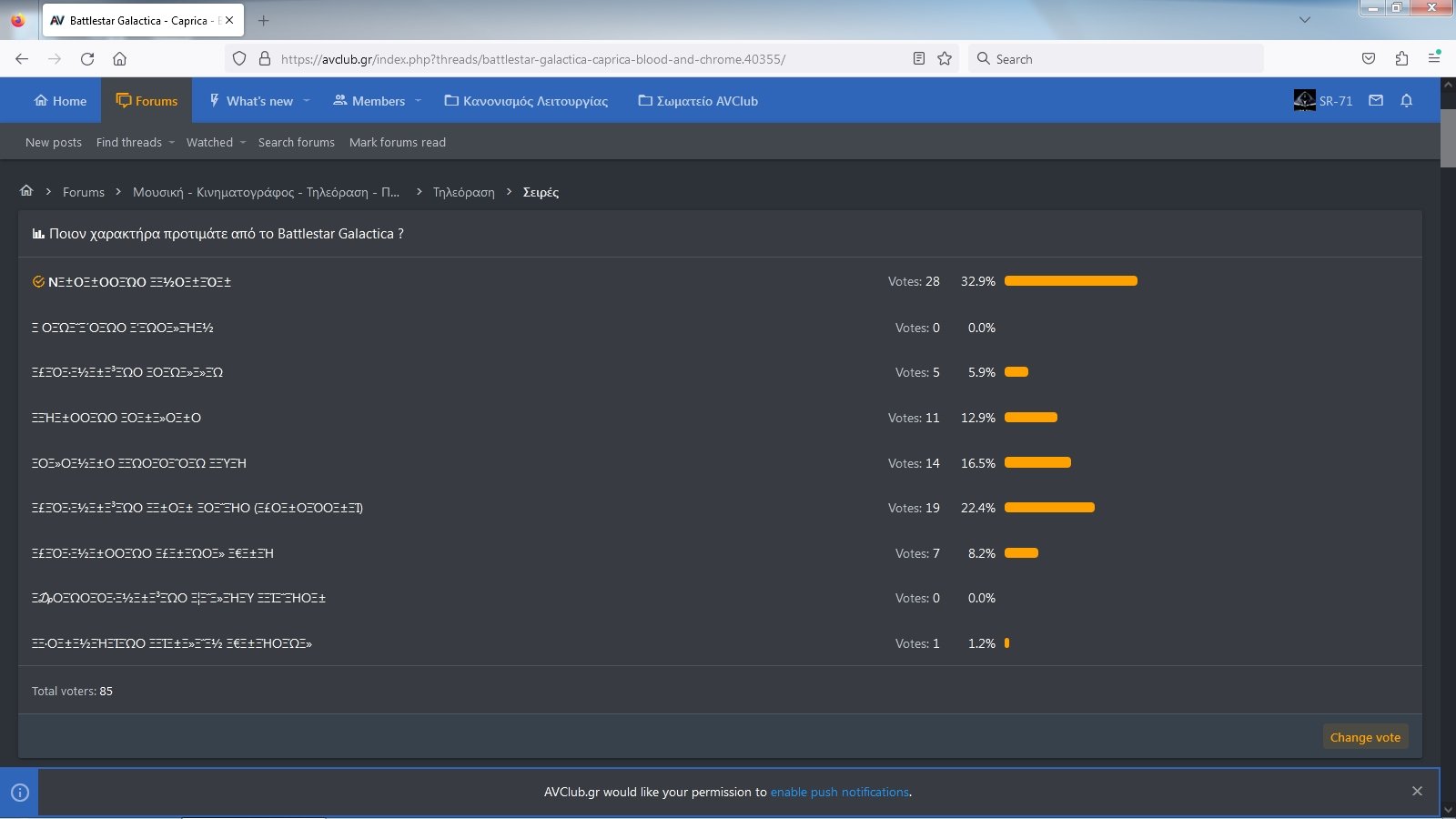Click the browser Back arrow
Viewport: 1456px width, 819px height.
[x=22, y=59]
